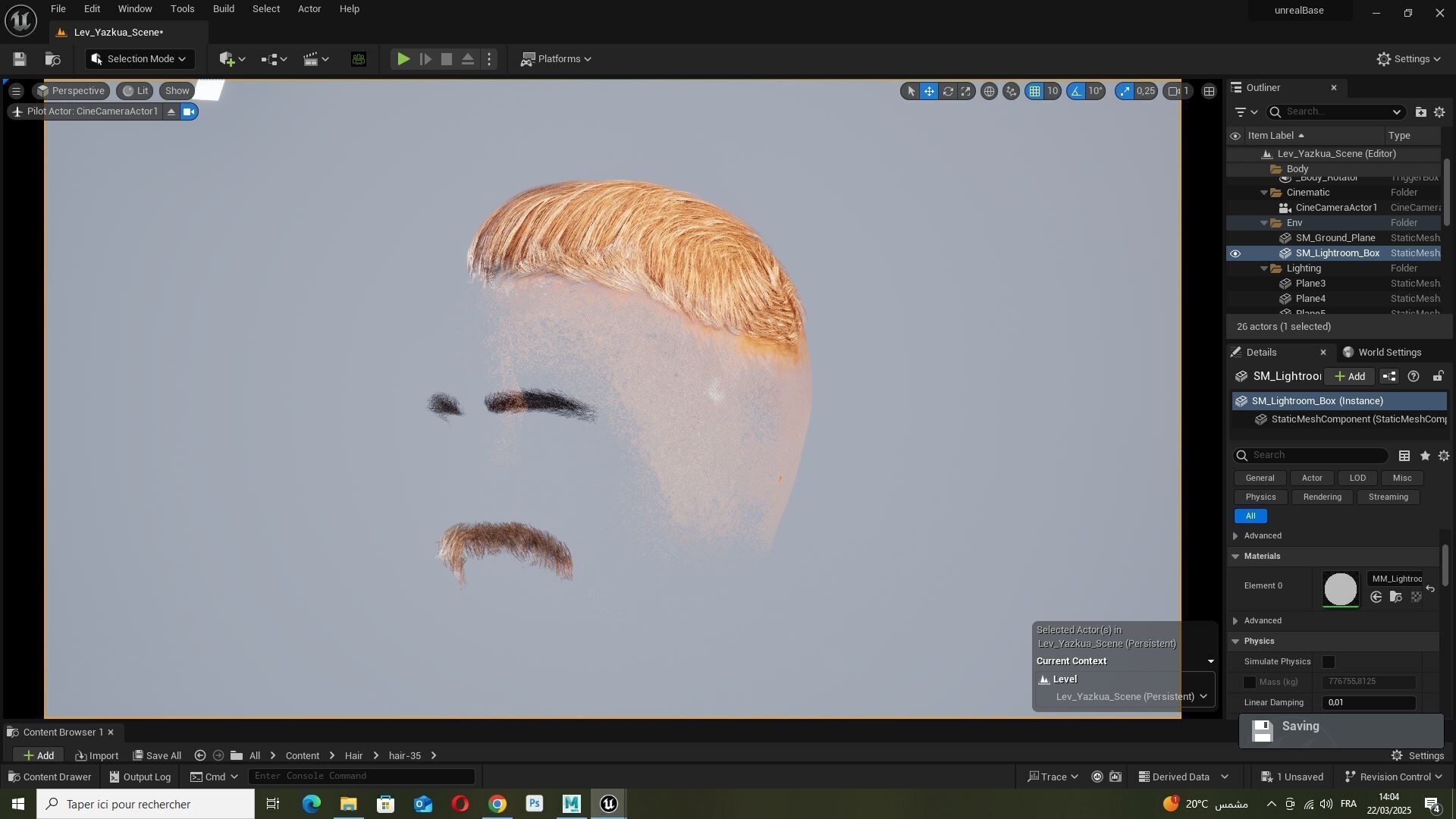1456x819 pixels.
Task: Click Add component in the Details panel
Action: 1350,377
